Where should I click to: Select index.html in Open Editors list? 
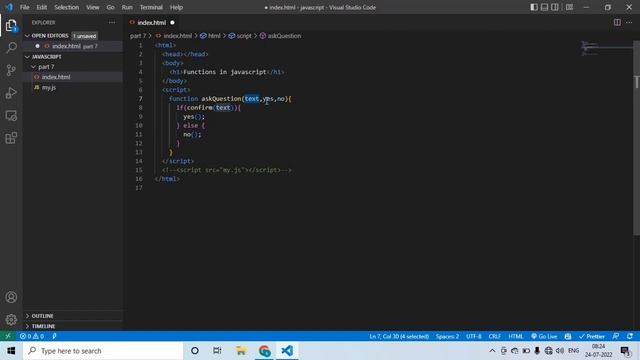pyautogui.click(x=73, y=46)
